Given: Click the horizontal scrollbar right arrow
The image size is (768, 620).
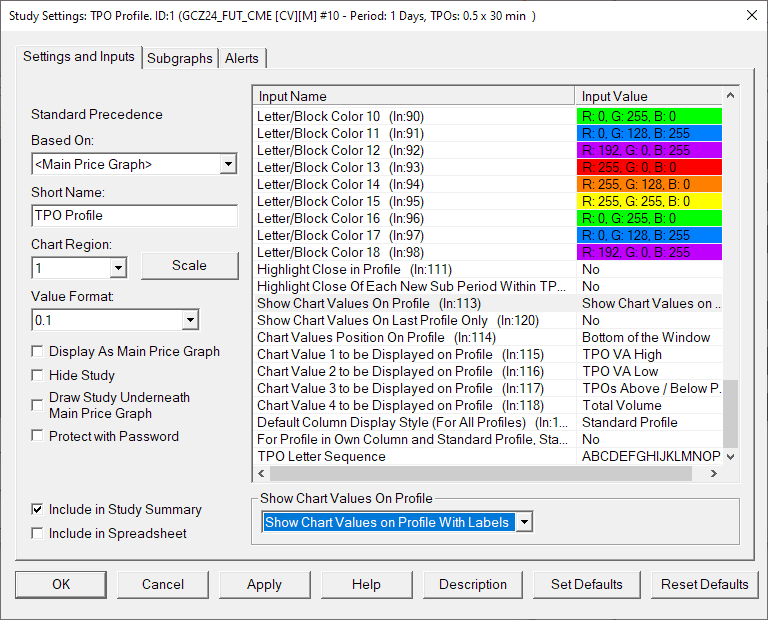Looking at the screenshot, I should pyautogui.click(x=714, y=473).
